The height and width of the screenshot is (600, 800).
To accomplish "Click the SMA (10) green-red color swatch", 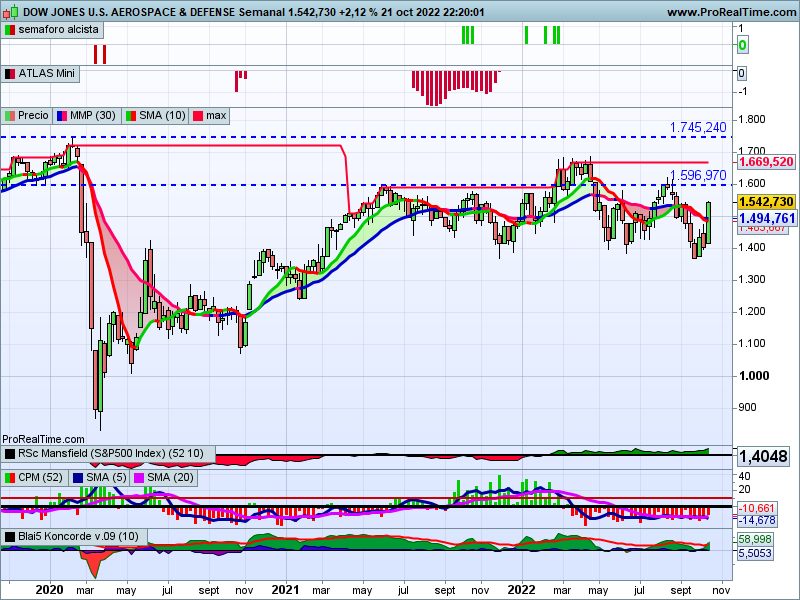I will click(131, 116).
